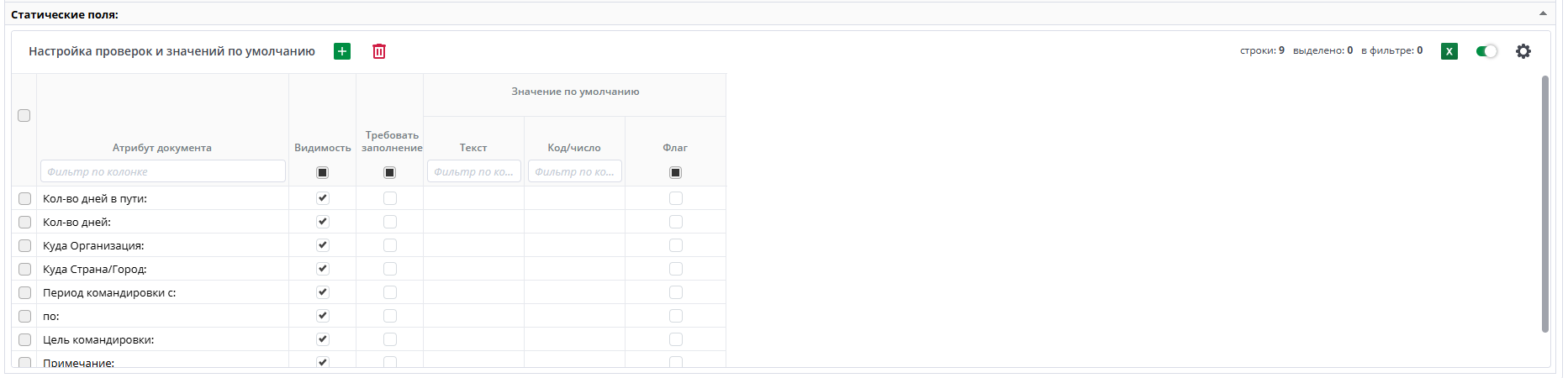1568x378 pixels.
Task: Click the Текст column filter field
Action: pyautogui.click(x=473, y=171)
